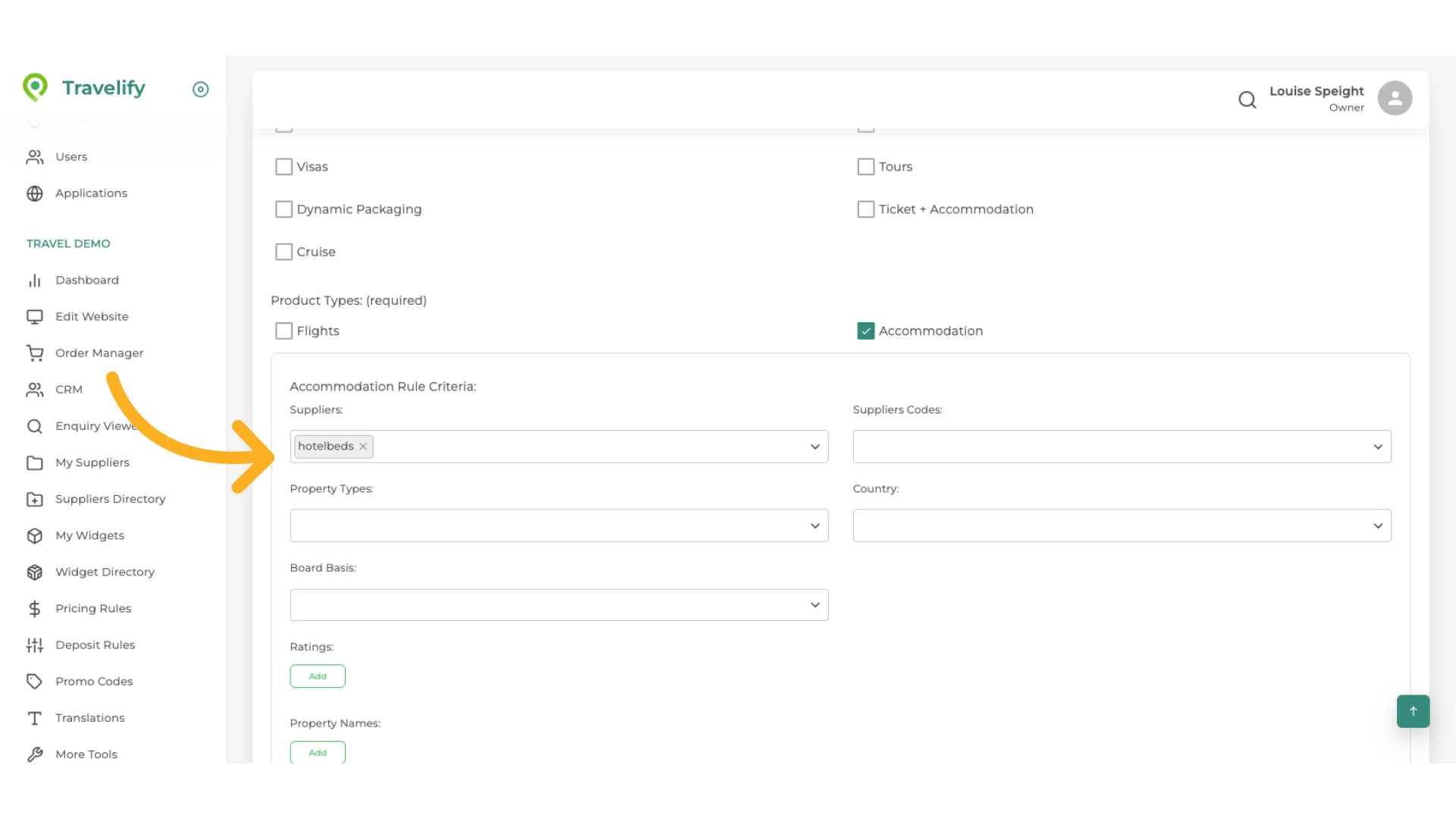Viewport: 1456px width, 819px height.
Task: Open the Board Basis dropdown
Action: point(559,605)
